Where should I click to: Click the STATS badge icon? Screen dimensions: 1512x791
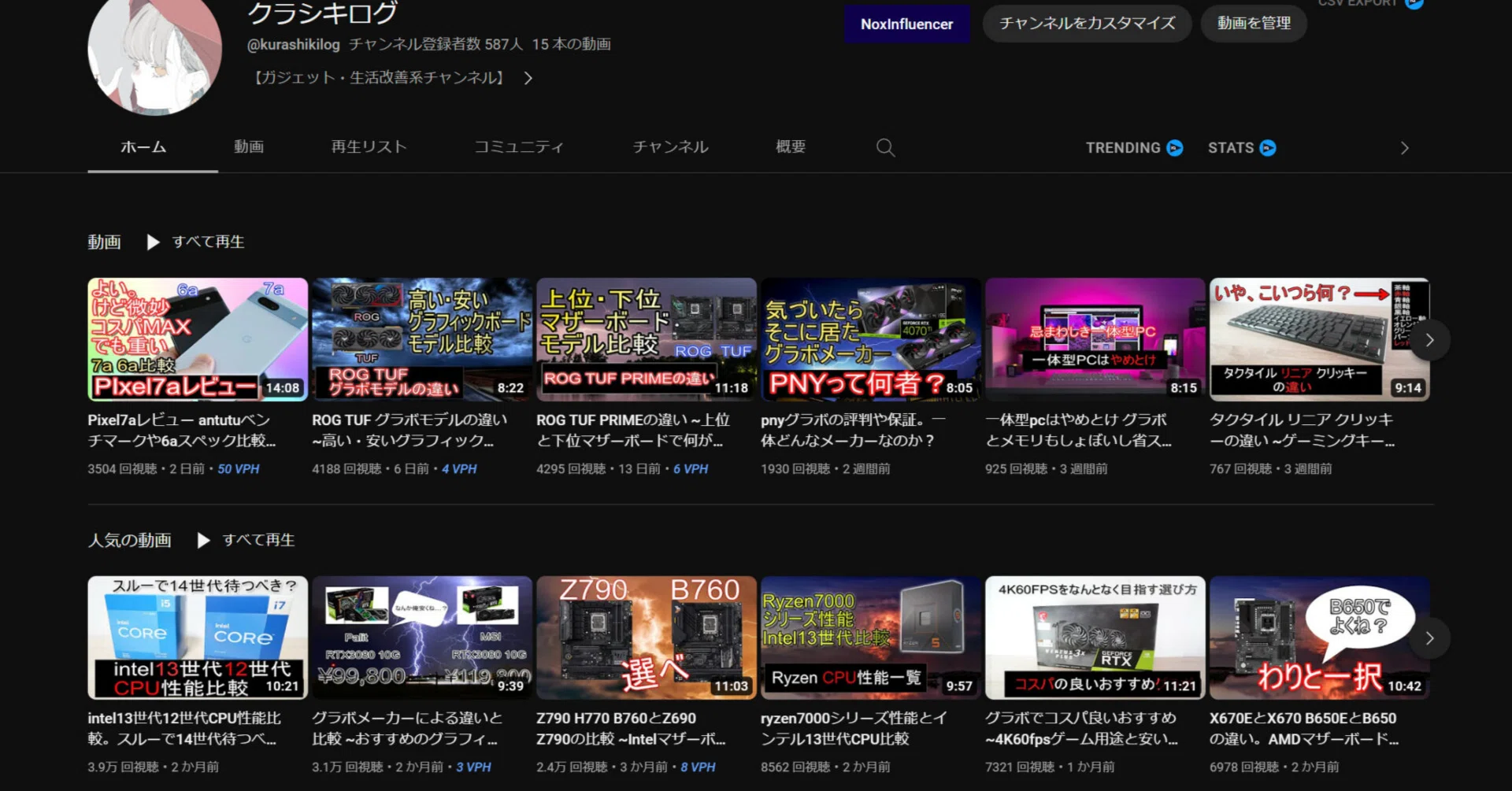point(1268,148)
